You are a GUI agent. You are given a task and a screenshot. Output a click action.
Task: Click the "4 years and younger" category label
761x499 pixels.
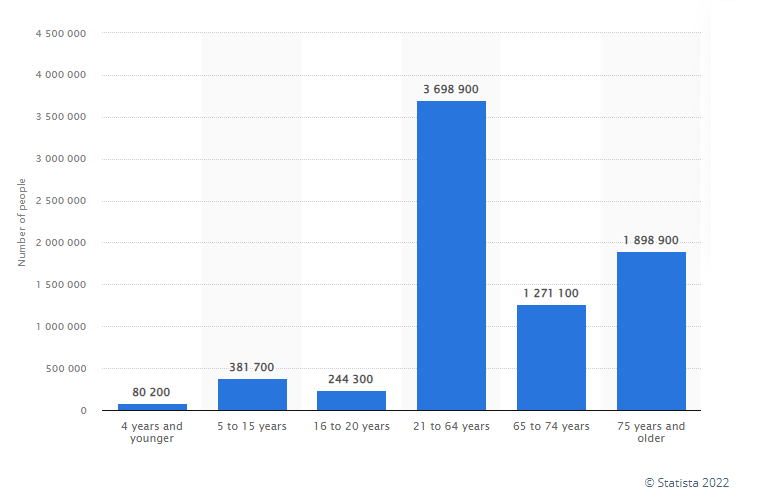(x=152, y=432)
